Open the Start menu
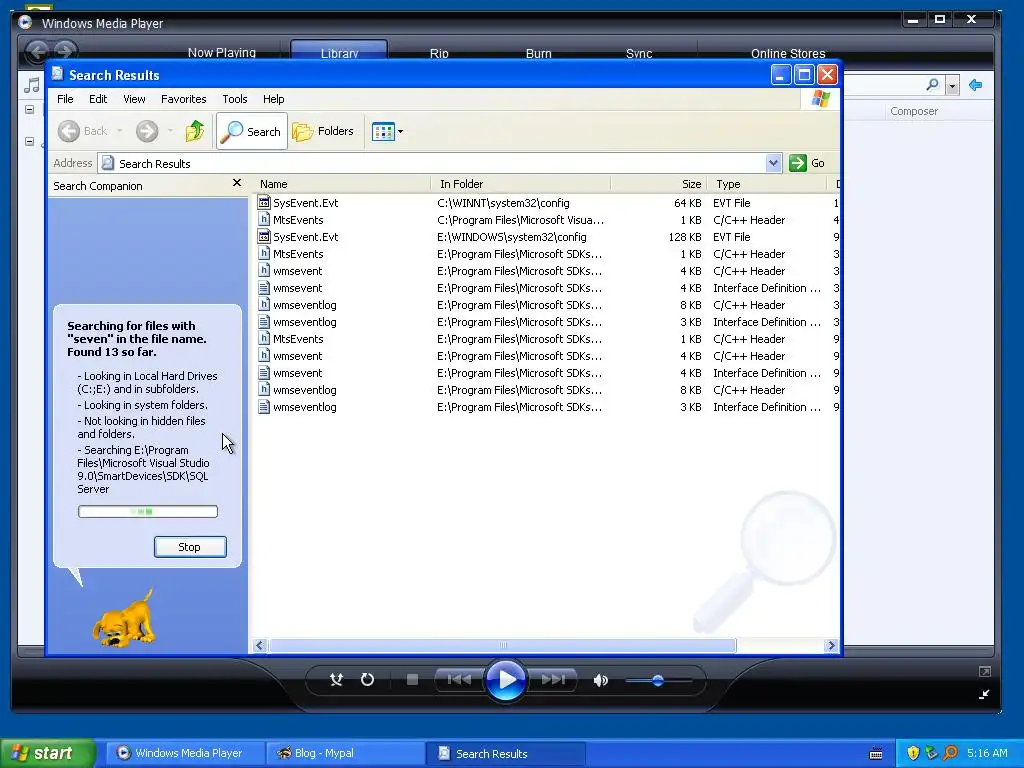1024x768 pixels. pos(47,753)
